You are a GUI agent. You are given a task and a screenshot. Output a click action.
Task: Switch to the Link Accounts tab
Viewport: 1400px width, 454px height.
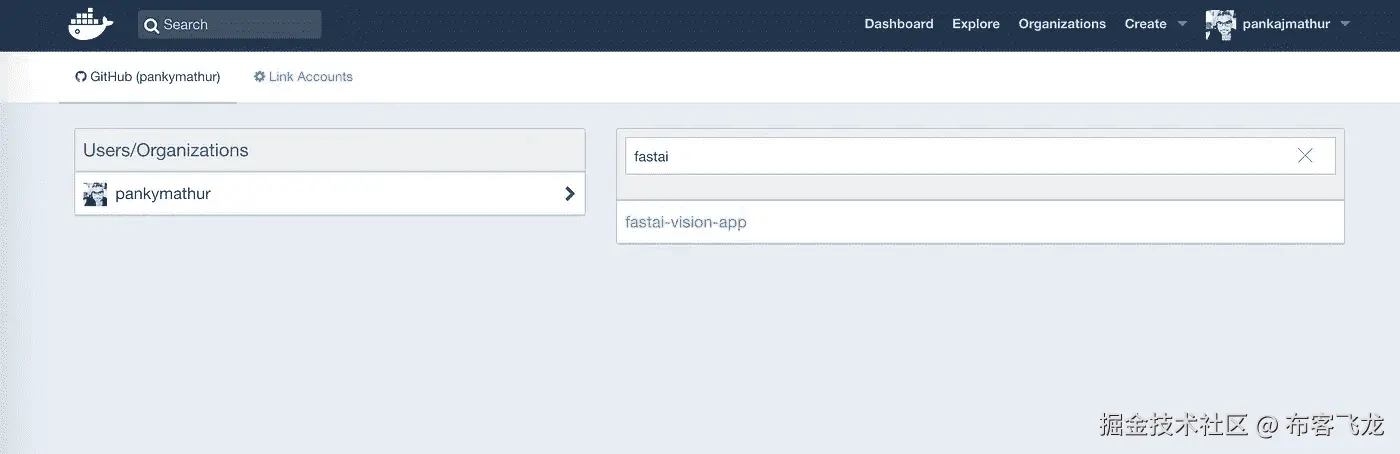[x=310, y=77]
